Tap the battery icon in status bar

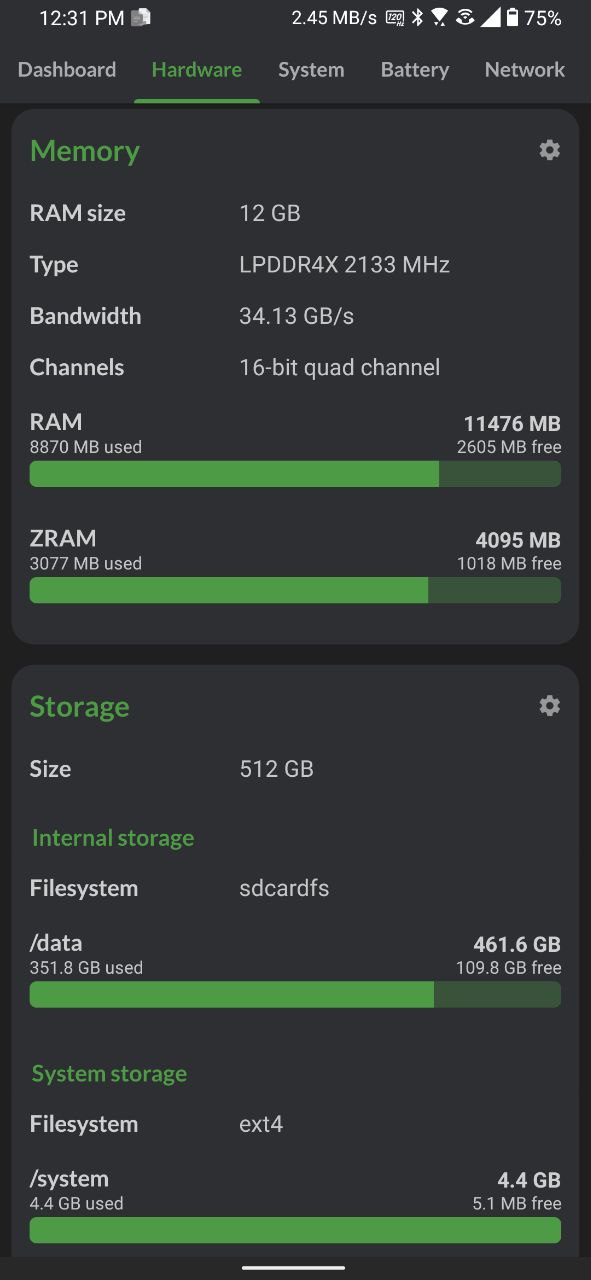click(512, 17)
